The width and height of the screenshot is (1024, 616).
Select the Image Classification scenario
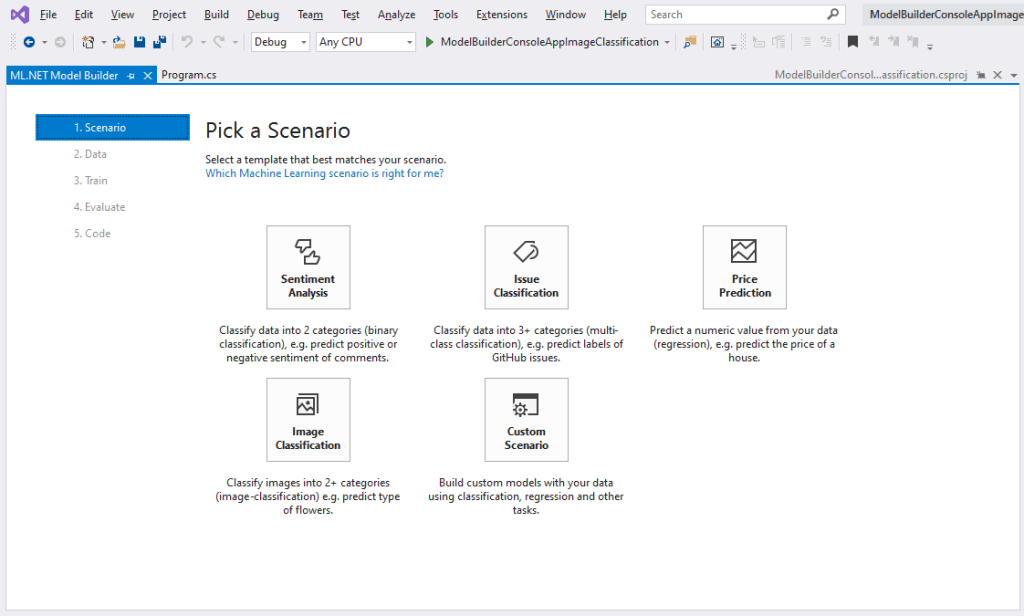pos(308,419)
